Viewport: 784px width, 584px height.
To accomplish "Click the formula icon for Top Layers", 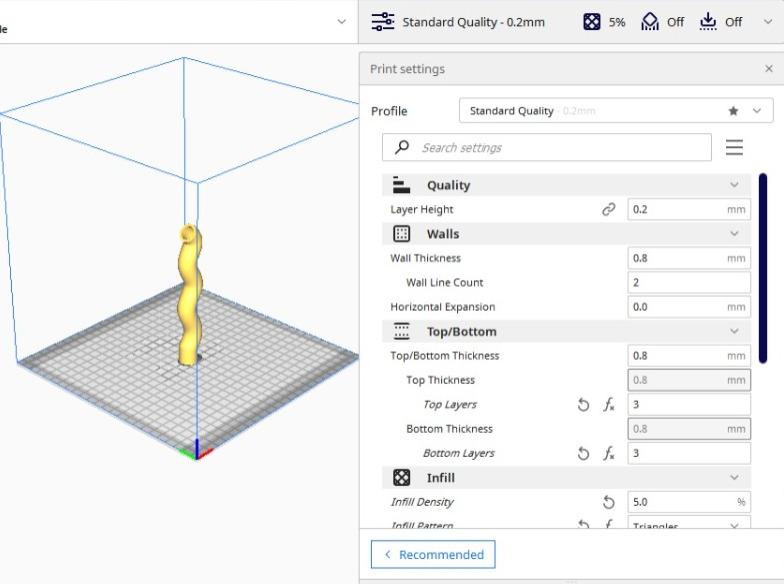I will tap(608, 404).
